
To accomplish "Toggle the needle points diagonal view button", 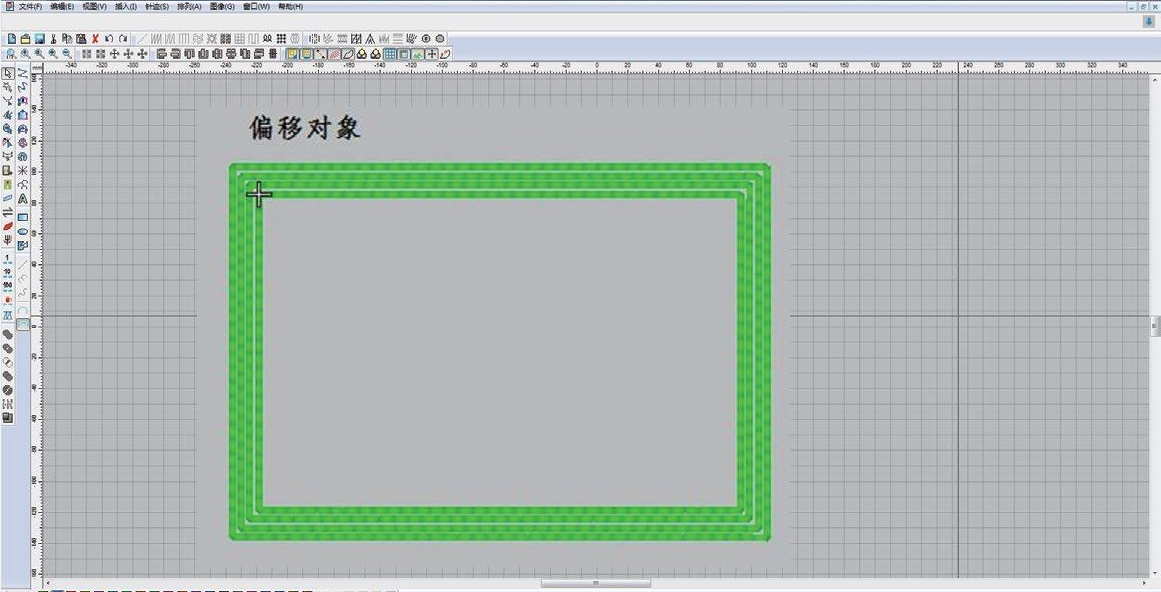I will coord(320,54).
